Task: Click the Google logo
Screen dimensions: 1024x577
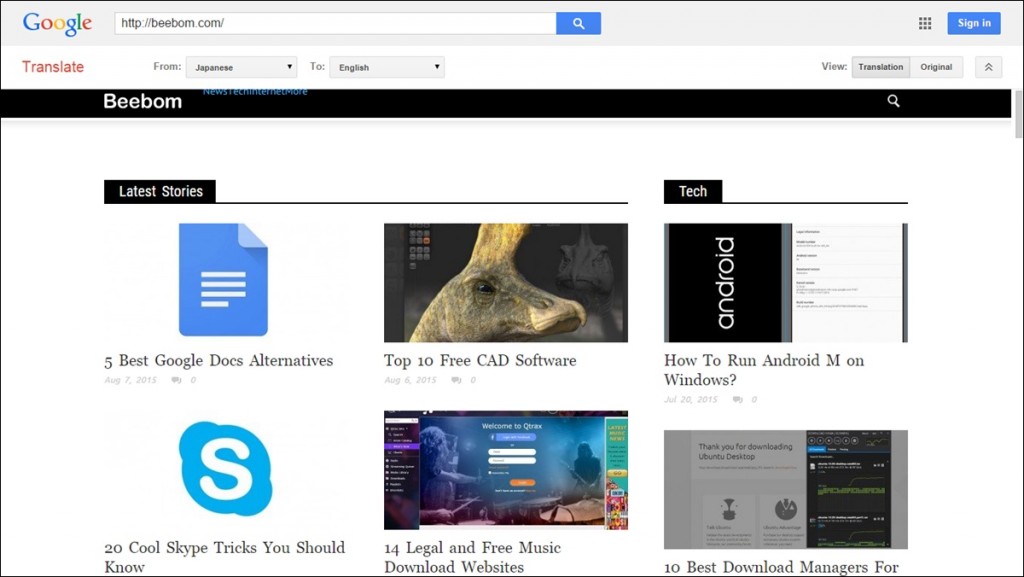Action: pos(57,23)
